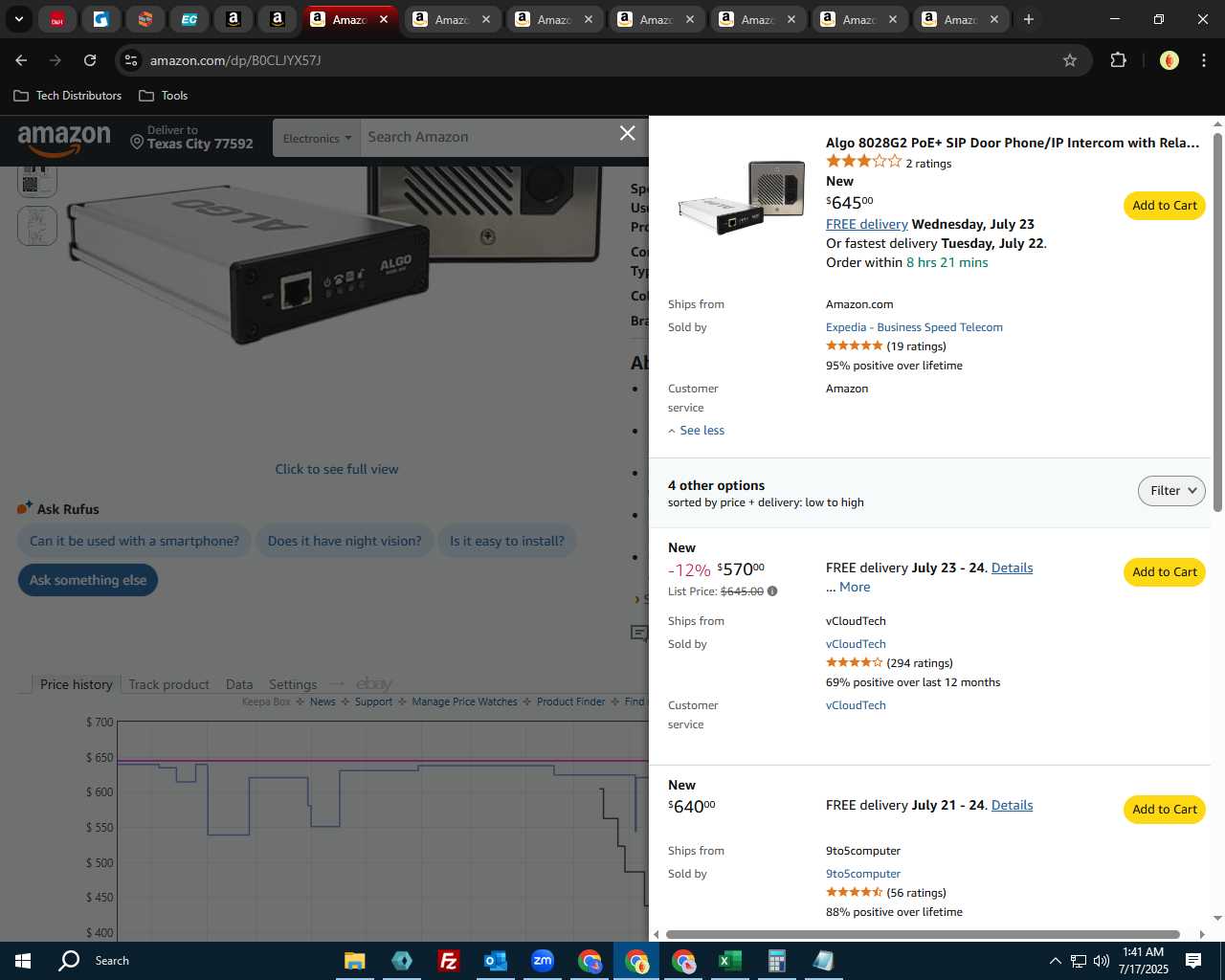
Task: Click the Amazon logo
Action: coord(64,140)
